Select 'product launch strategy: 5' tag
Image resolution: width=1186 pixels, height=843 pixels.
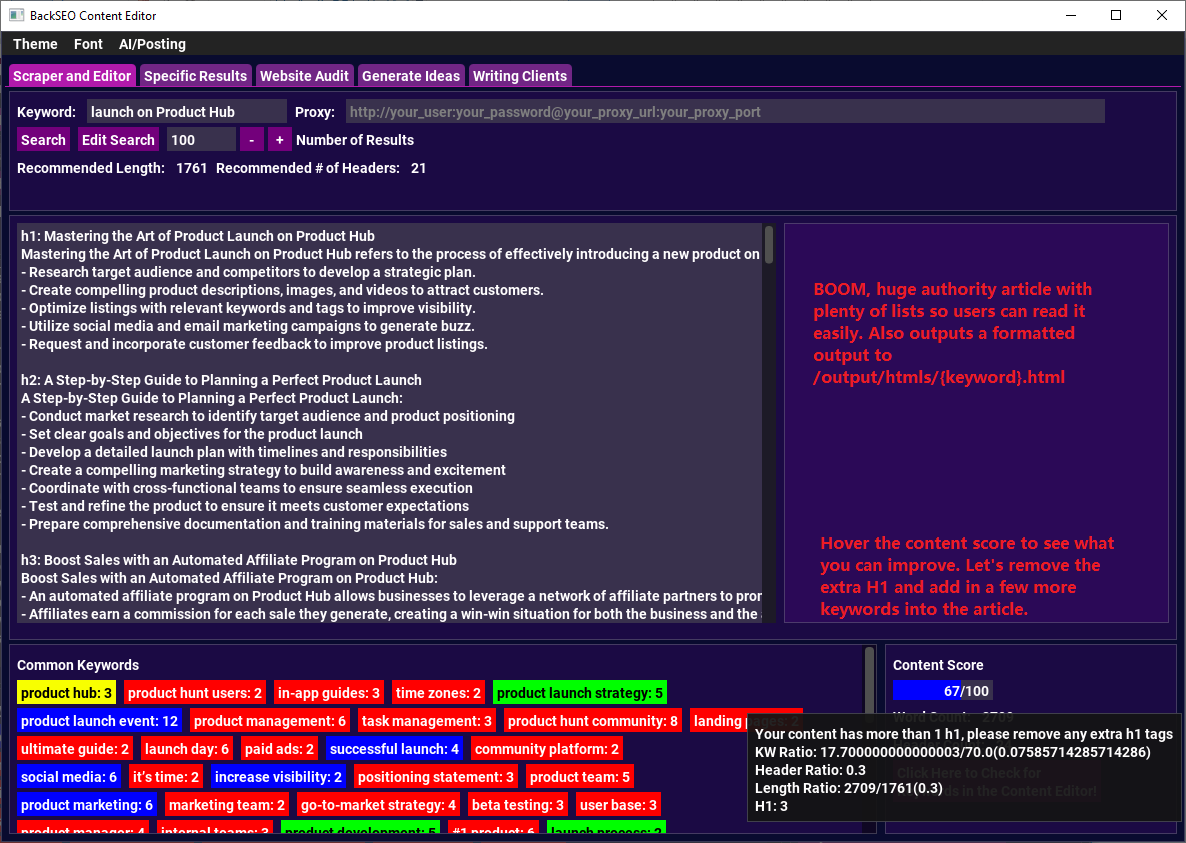coord(579,693)
